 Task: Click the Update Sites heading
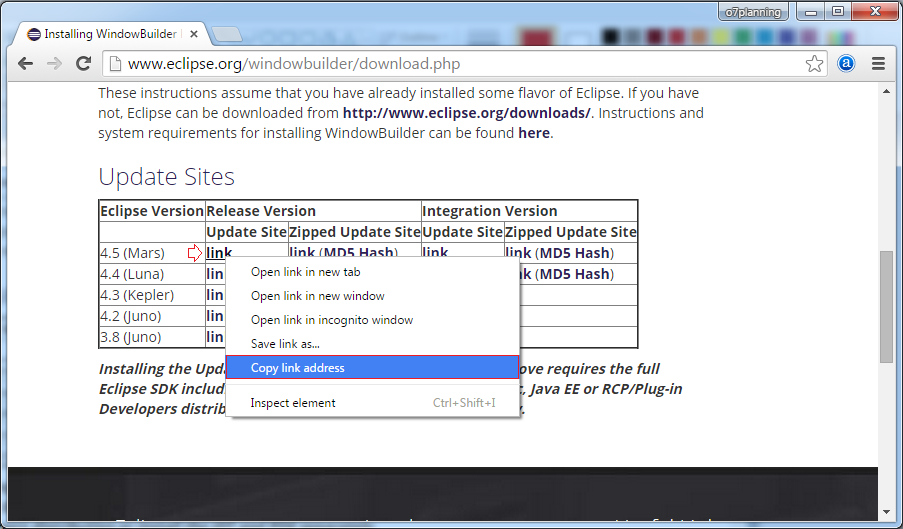pos(166,177)
